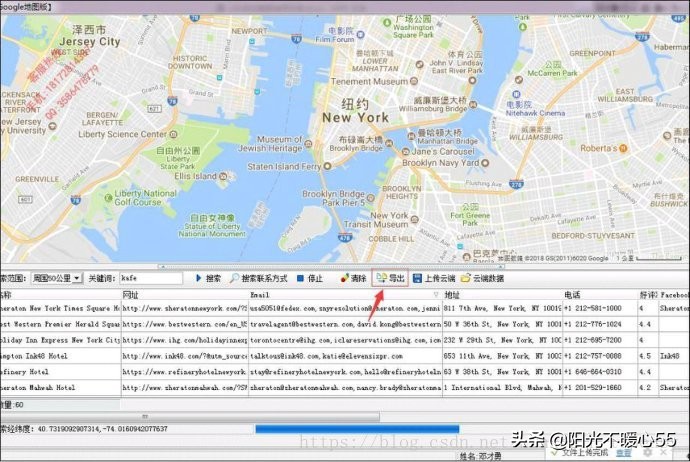Click the Tenement Museum marker on the map
The image size is (690, 462).
click(x=414, y=81)
